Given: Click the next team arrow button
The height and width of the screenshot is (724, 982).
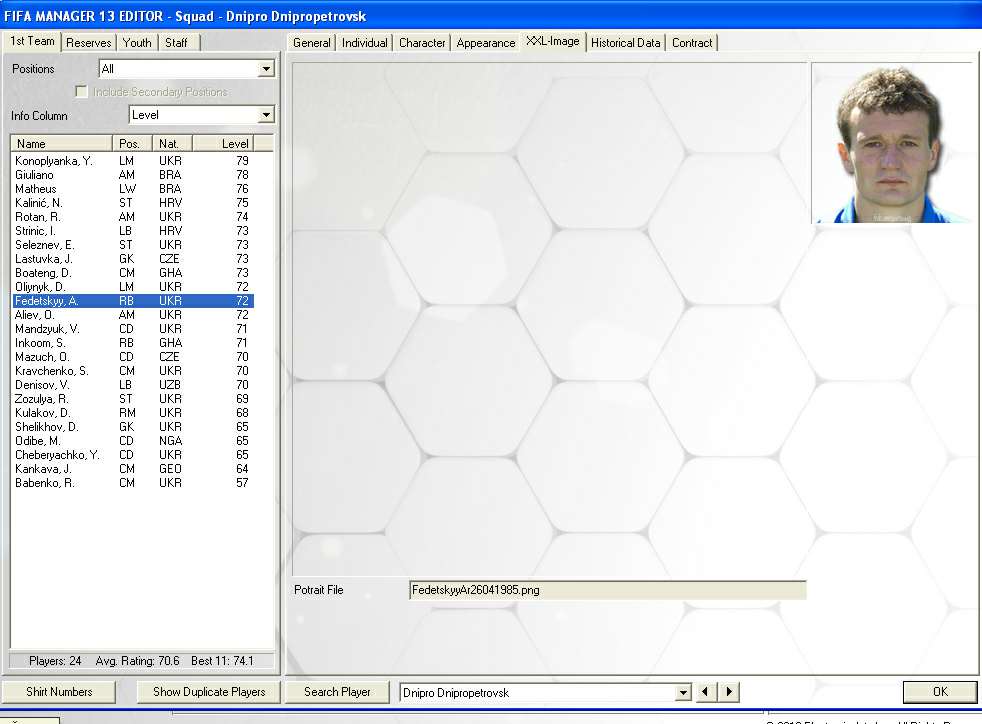Looking at the screenshot, I should [730, 692].
